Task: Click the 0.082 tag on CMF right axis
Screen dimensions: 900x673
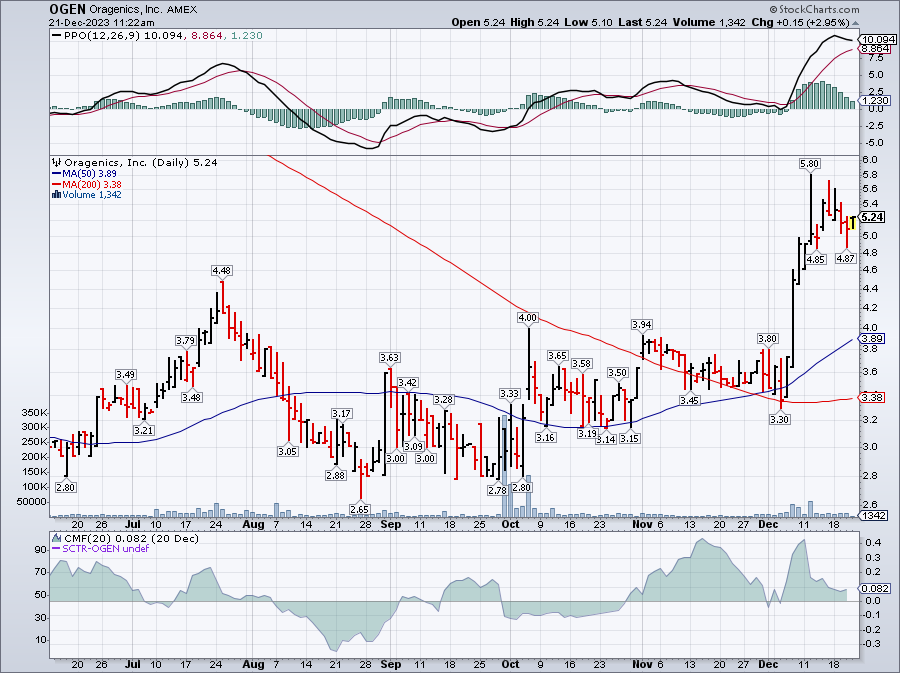Action: point(876,588)
